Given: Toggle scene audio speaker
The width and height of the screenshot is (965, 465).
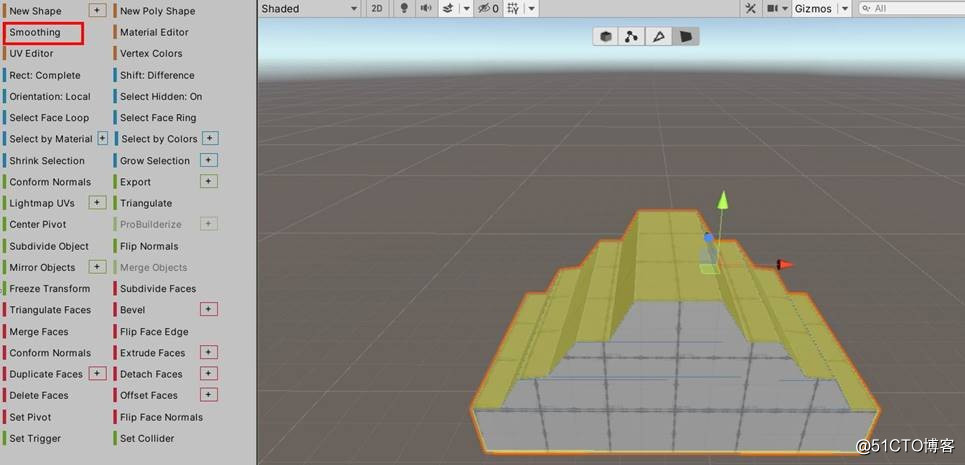Looking at the screenshot, I should pyautogui.click(x=425, y=9).
